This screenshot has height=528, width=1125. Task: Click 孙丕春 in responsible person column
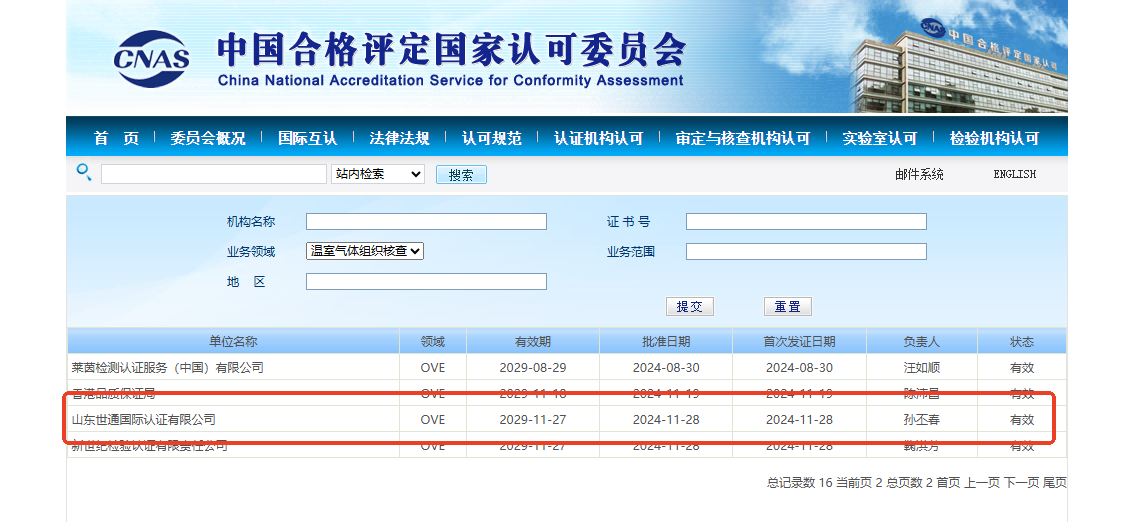click(x=921, y=420)
